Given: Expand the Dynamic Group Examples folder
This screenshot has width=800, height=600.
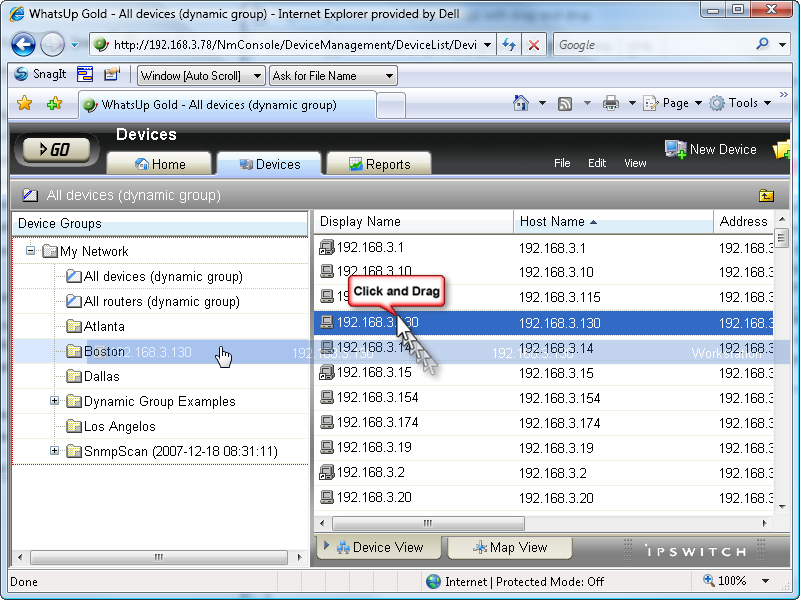Looking at the screenshot, I should tap(55, 401).
